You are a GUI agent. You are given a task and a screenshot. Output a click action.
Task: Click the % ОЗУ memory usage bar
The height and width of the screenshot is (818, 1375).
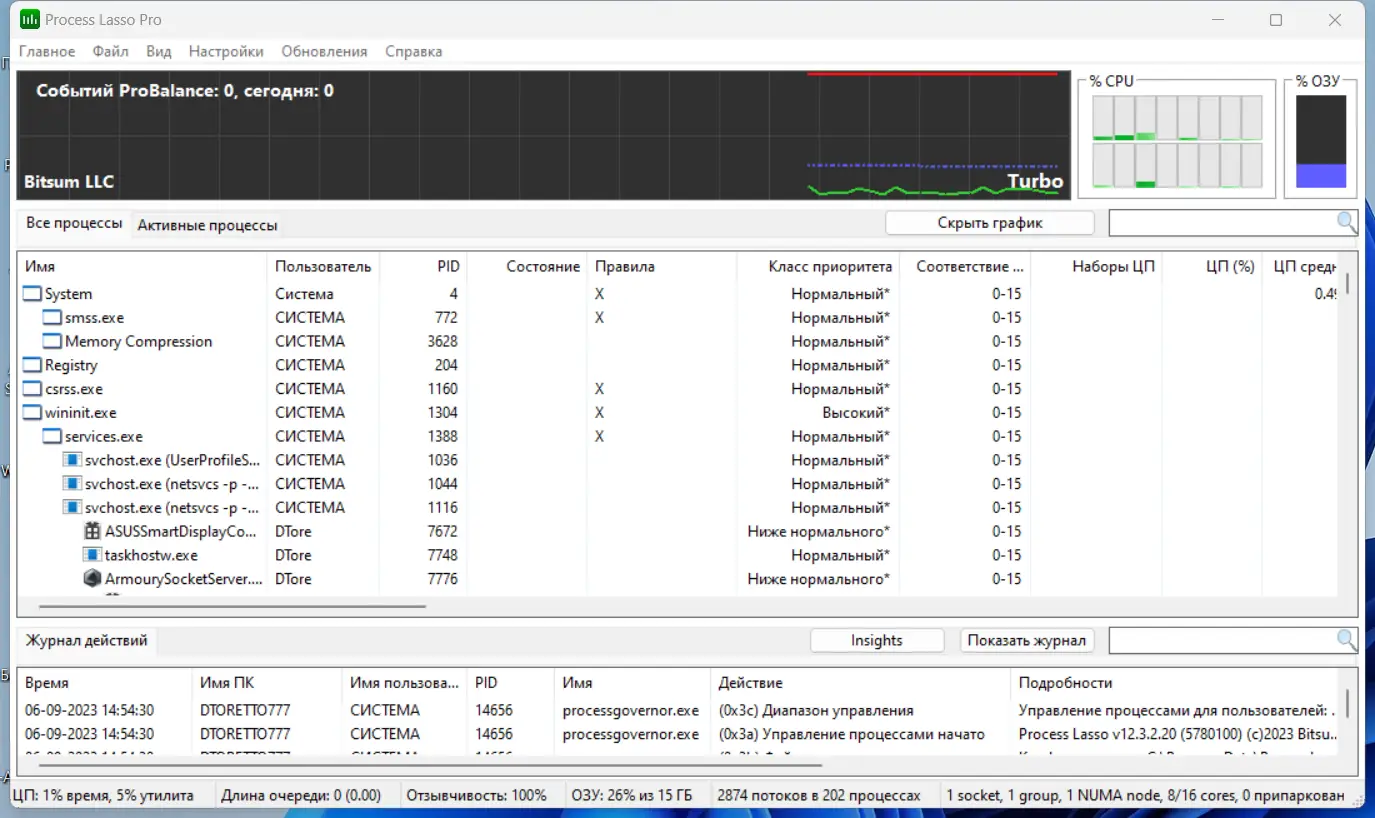click(1320, 140)
